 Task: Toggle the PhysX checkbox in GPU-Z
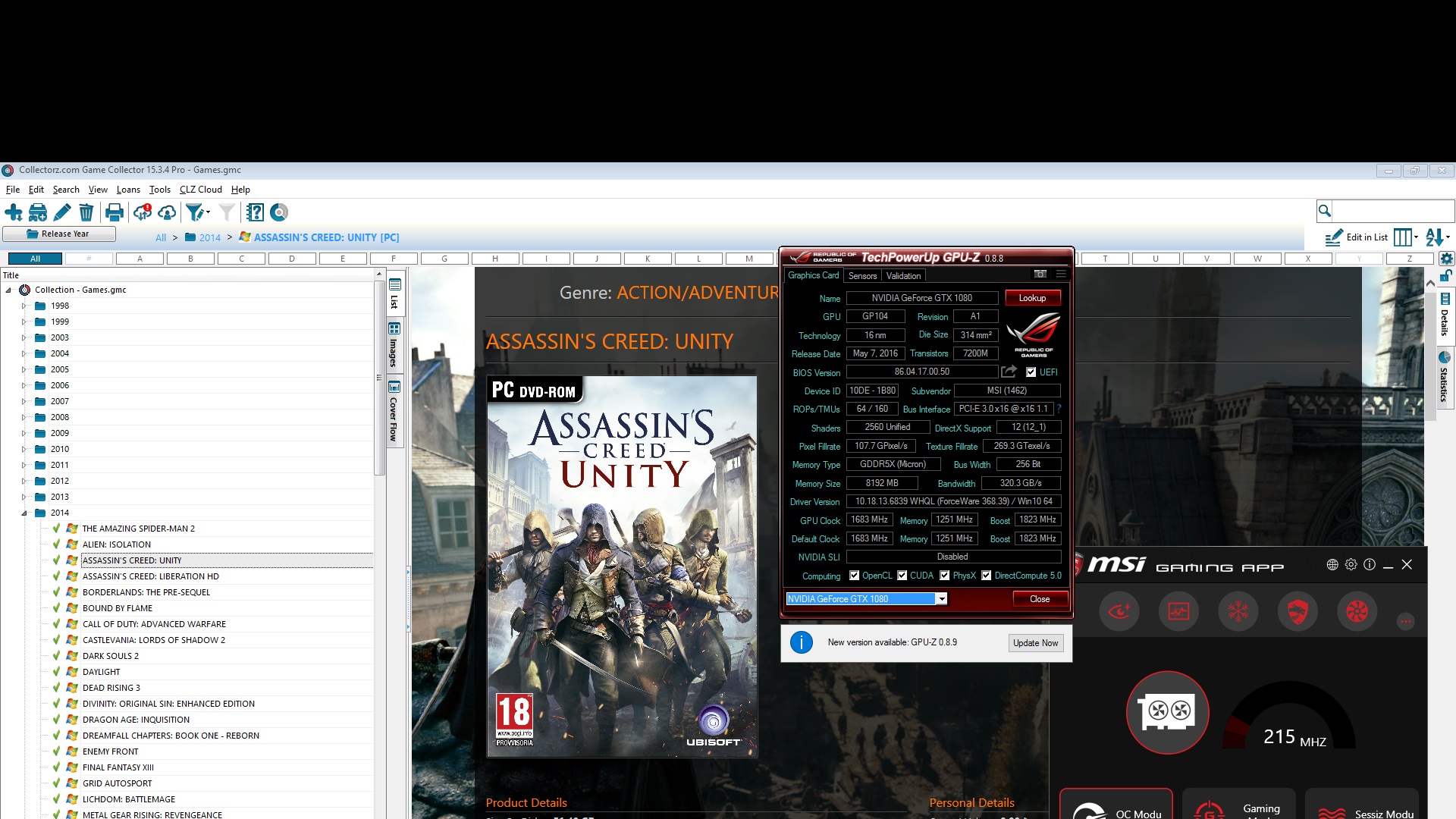(x=945, y=576)
